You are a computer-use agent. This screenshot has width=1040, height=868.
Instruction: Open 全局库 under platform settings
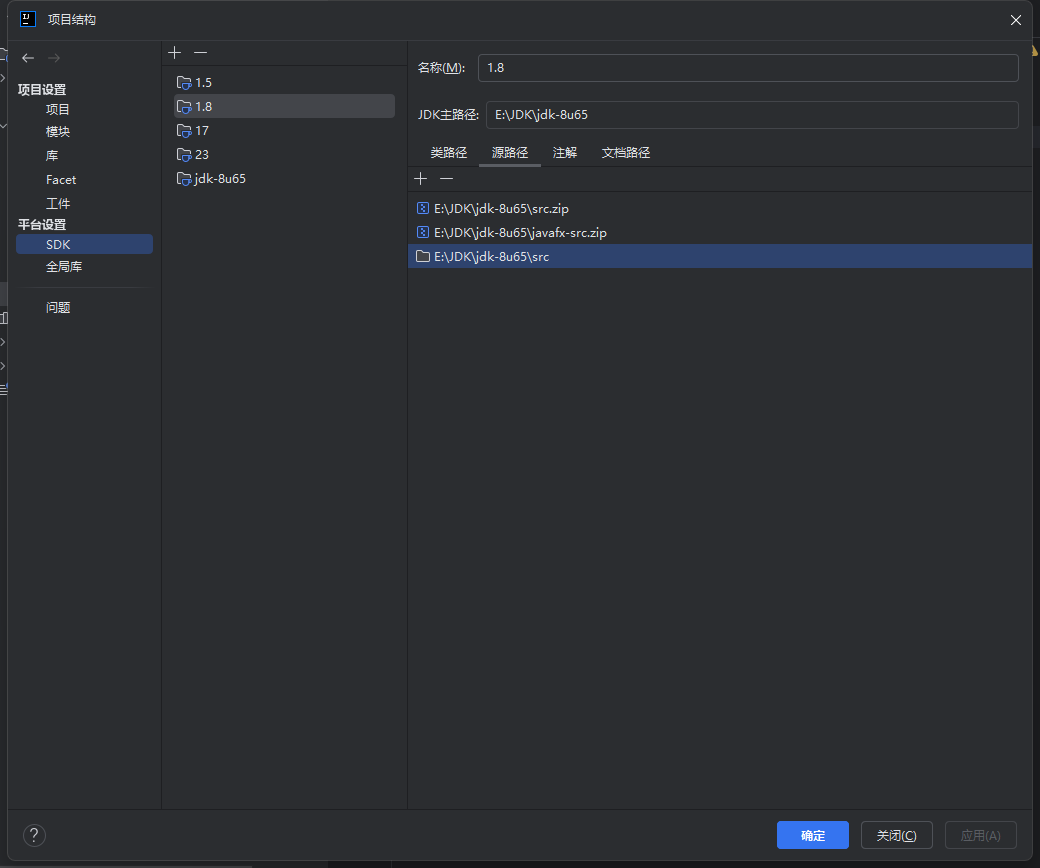64,267
